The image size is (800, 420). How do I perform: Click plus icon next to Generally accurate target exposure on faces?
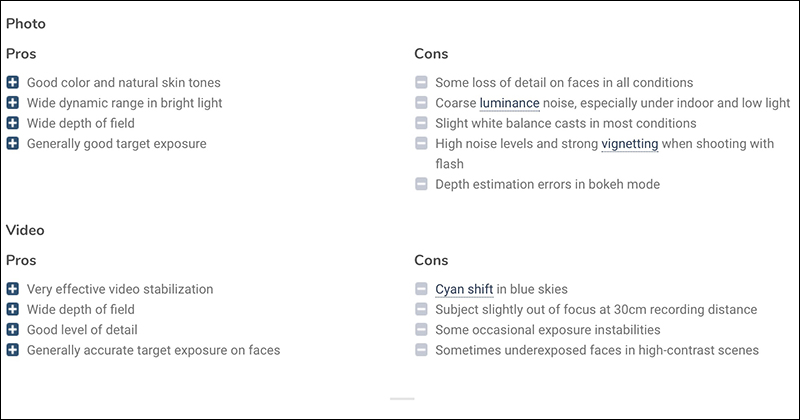13,350
